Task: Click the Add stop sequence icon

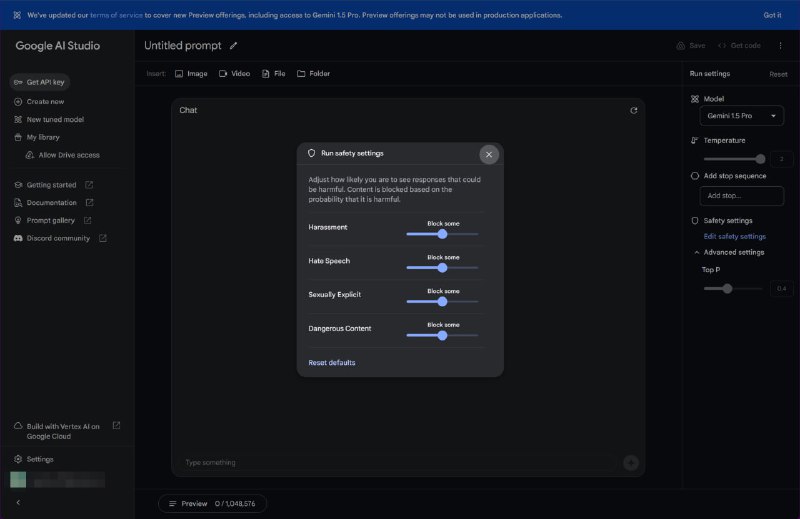Action: pyautogui.click(x=695, y=176)
